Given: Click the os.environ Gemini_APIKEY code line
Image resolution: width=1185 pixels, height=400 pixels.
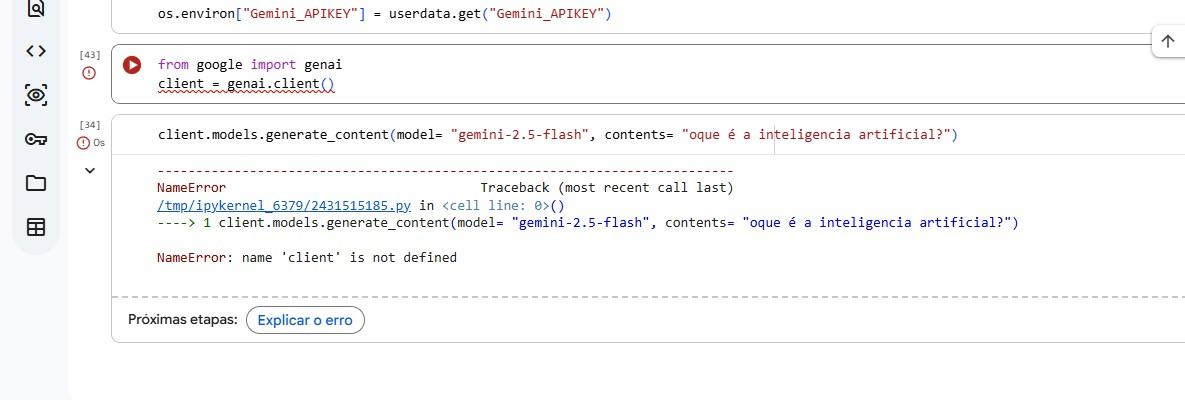Looking at the screenshot, I should tap(384, 15).
